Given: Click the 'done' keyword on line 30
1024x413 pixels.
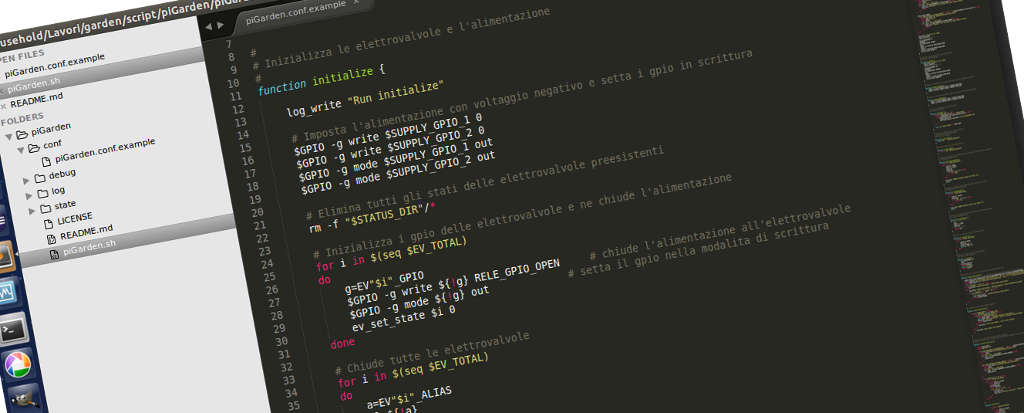Looking at the screenshot, I should 343,342.
